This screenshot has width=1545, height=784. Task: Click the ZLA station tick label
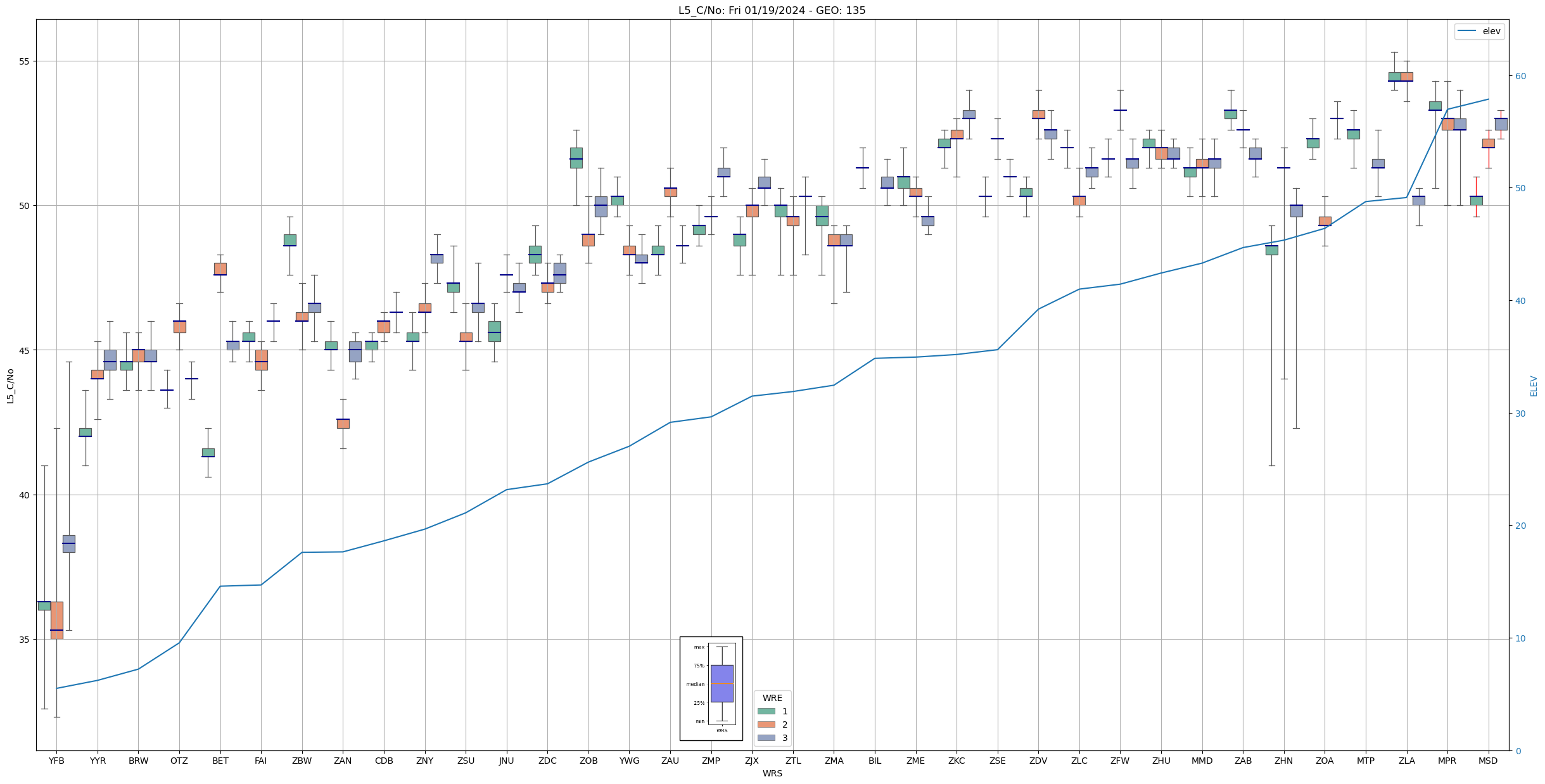point(1406,761)
